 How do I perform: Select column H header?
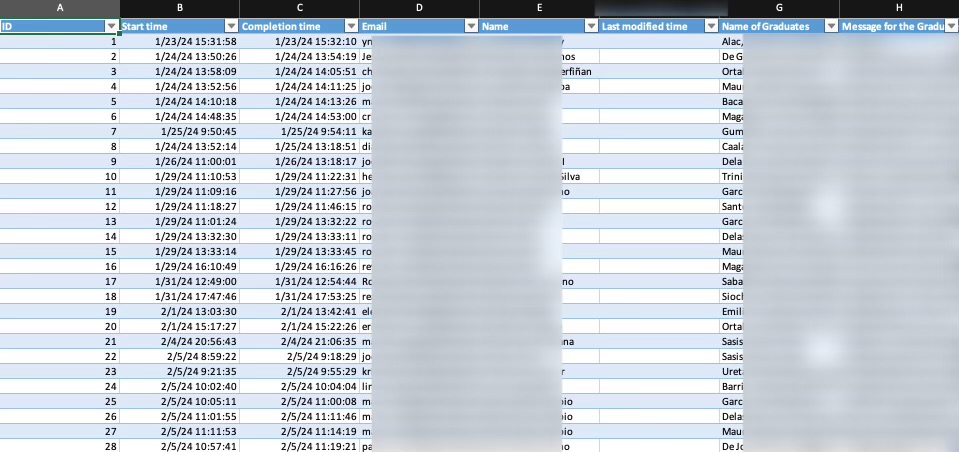click(x=899, y=8)
